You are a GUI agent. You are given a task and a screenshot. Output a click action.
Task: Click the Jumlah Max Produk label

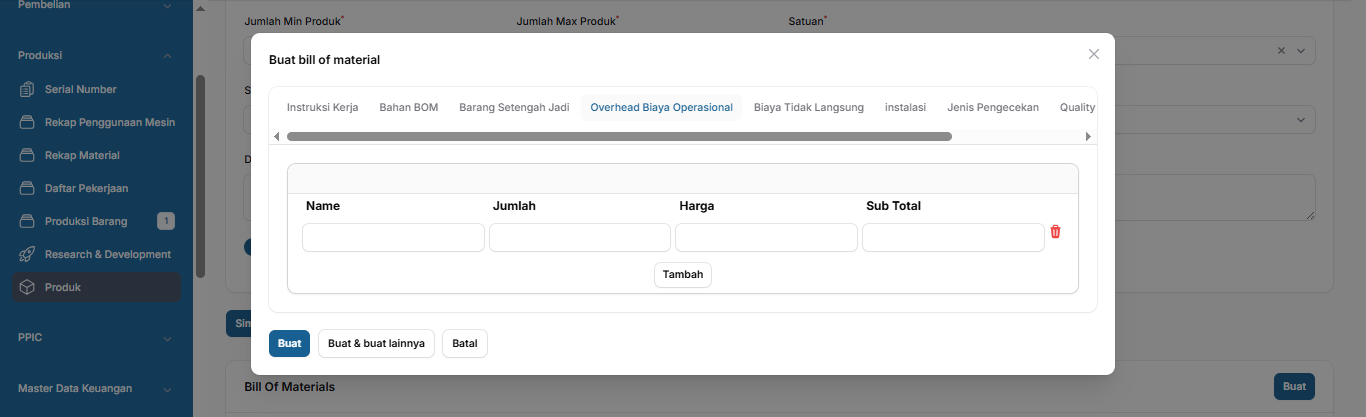pos(568,20)
